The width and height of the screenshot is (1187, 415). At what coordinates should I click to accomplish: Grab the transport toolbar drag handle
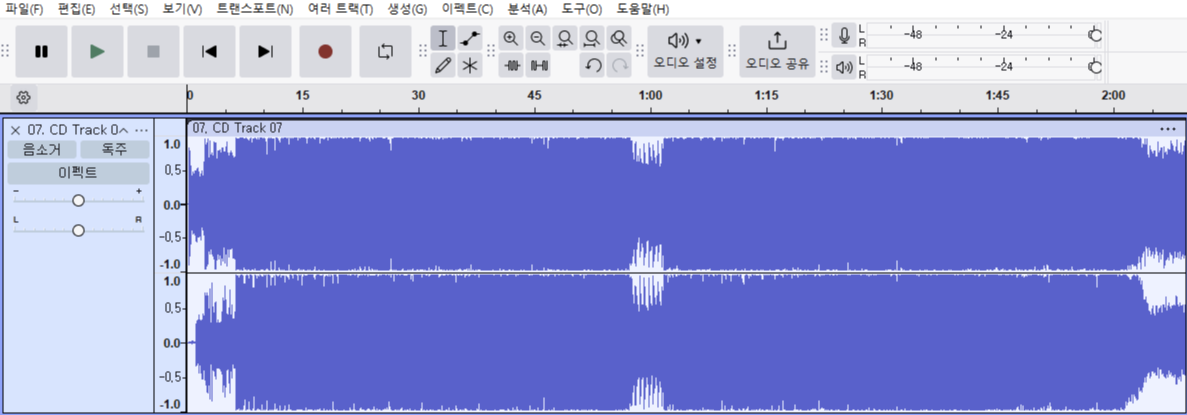tap(5, 51)
